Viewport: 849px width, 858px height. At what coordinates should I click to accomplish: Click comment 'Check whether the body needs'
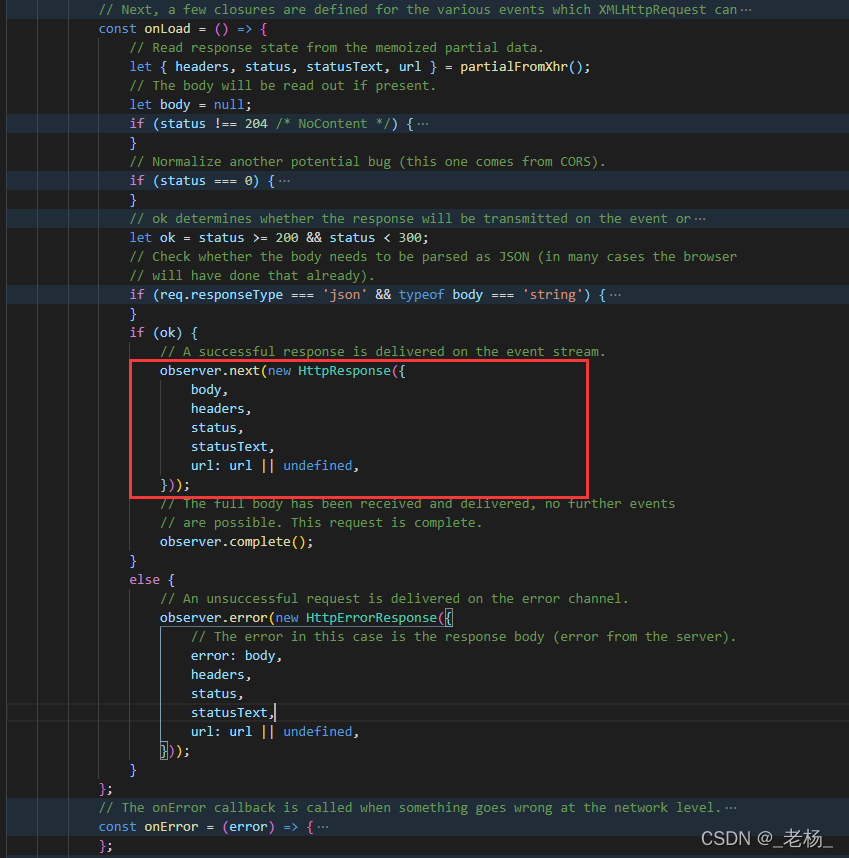pos(433,257)
